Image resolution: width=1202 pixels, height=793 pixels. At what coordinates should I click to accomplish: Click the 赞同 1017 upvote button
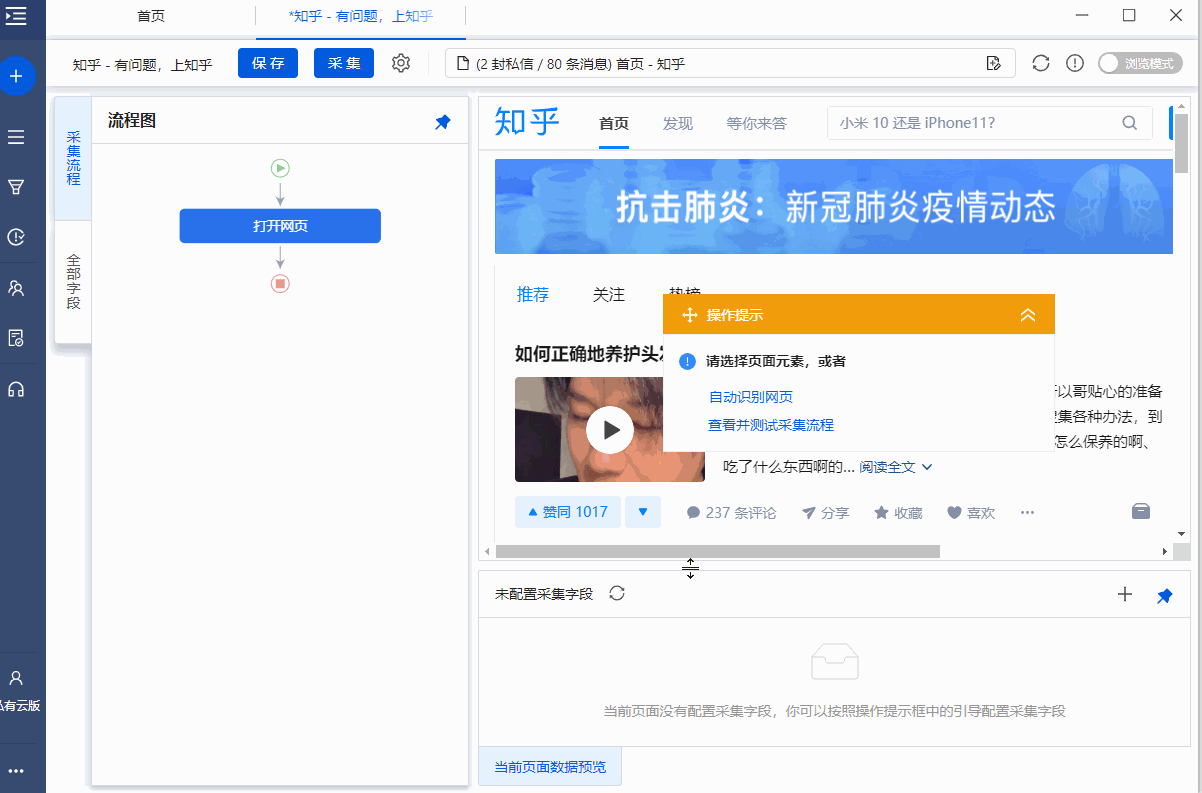point(567,512)
